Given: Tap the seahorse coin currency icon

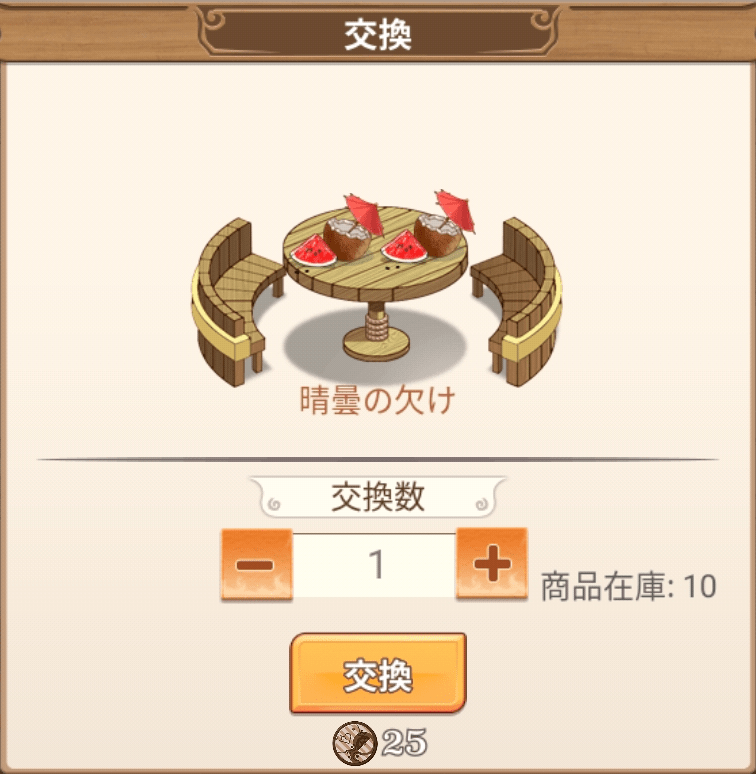Looking at the screenshot, I should point(354,743).
